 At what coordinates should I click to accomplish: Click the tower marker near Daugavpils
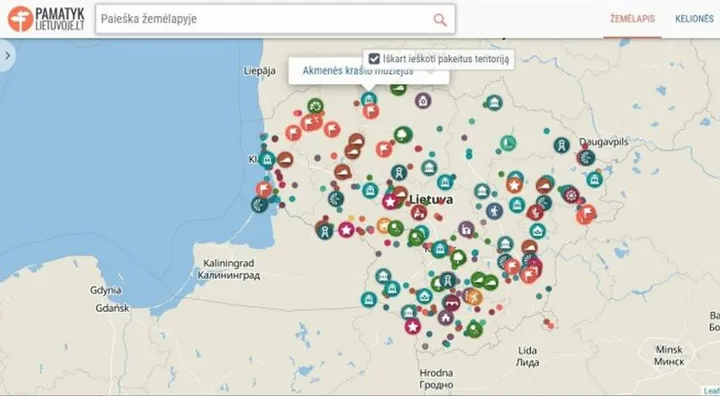pos(561,145)
